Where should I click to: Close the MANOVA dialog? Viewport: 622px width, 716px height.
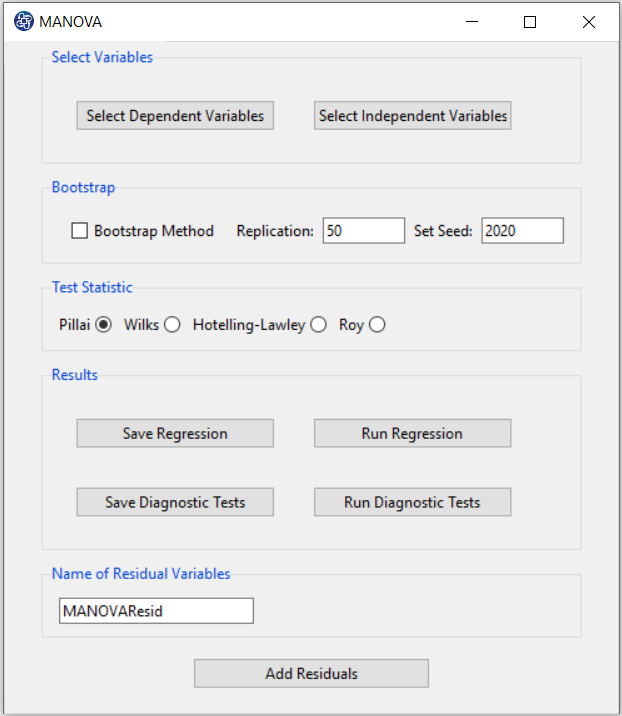tap(589, 21)
